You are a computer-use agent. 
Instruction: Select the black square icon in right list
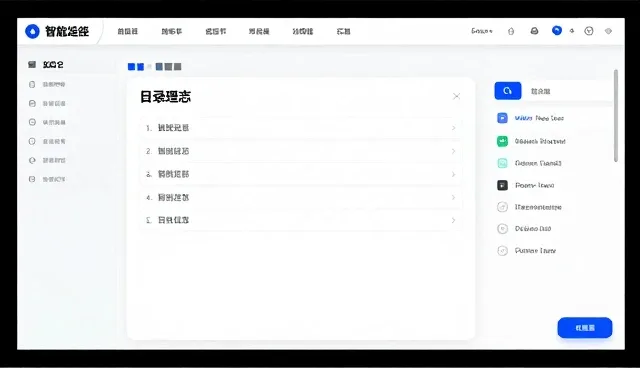coord(502,185)
